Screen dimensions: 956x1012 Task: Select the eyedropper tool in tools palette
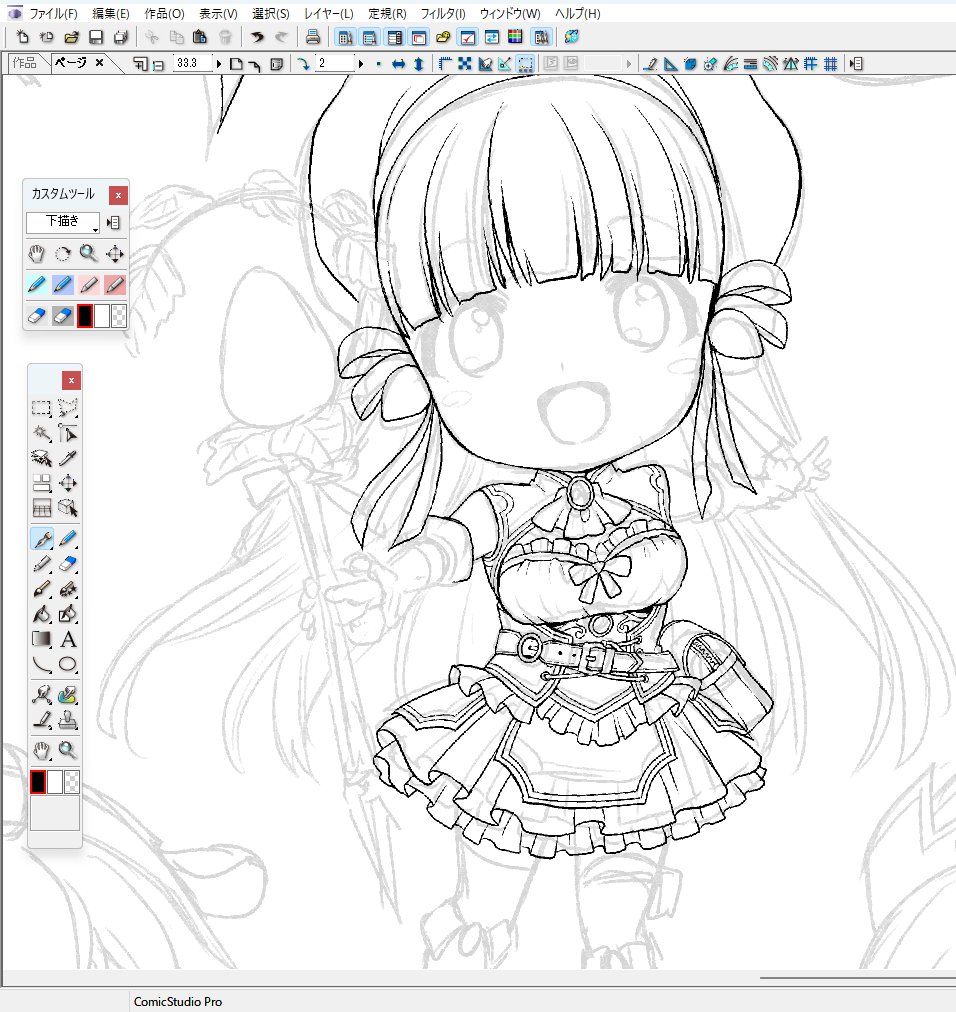pos(68,458)
